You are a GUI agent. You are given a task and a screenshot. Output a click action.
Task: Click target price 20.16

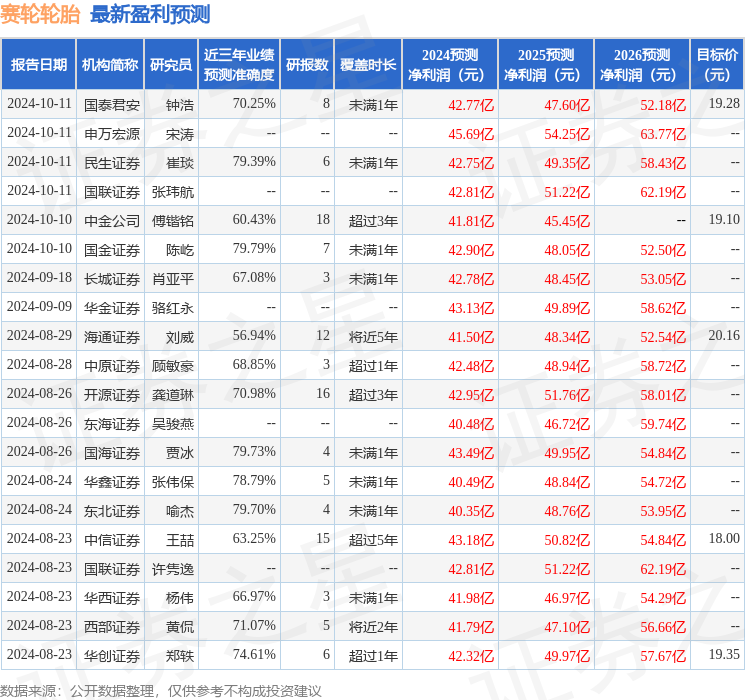(x=724, y=335)
